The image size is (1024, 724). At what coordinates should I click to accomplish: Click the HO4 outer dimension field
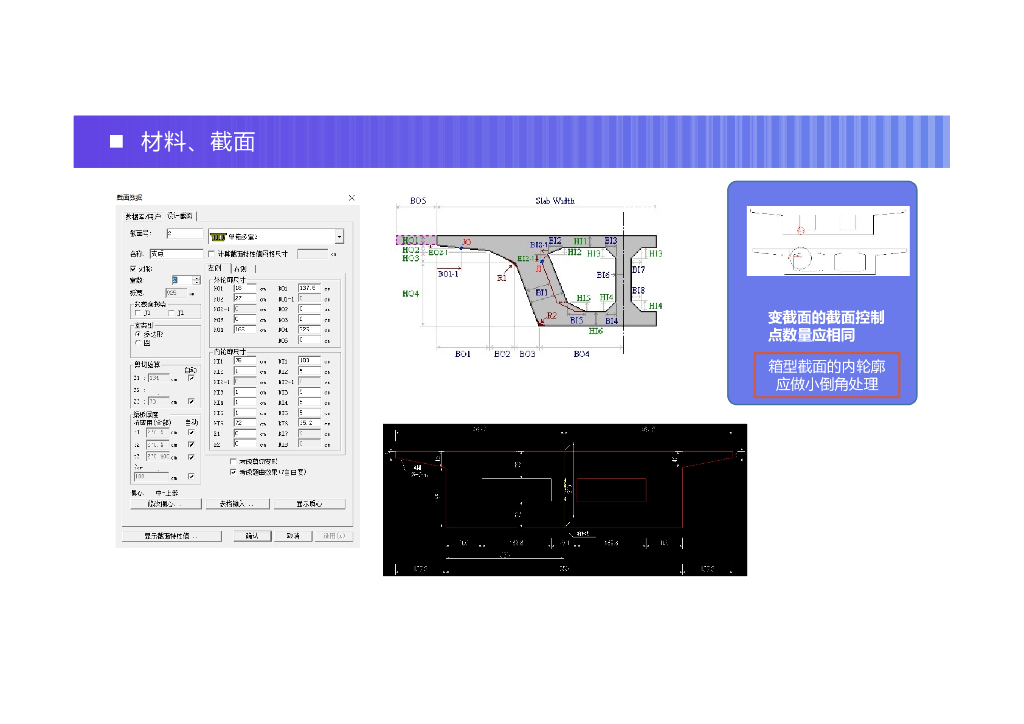pyautogui.click(x=245, y=329)
